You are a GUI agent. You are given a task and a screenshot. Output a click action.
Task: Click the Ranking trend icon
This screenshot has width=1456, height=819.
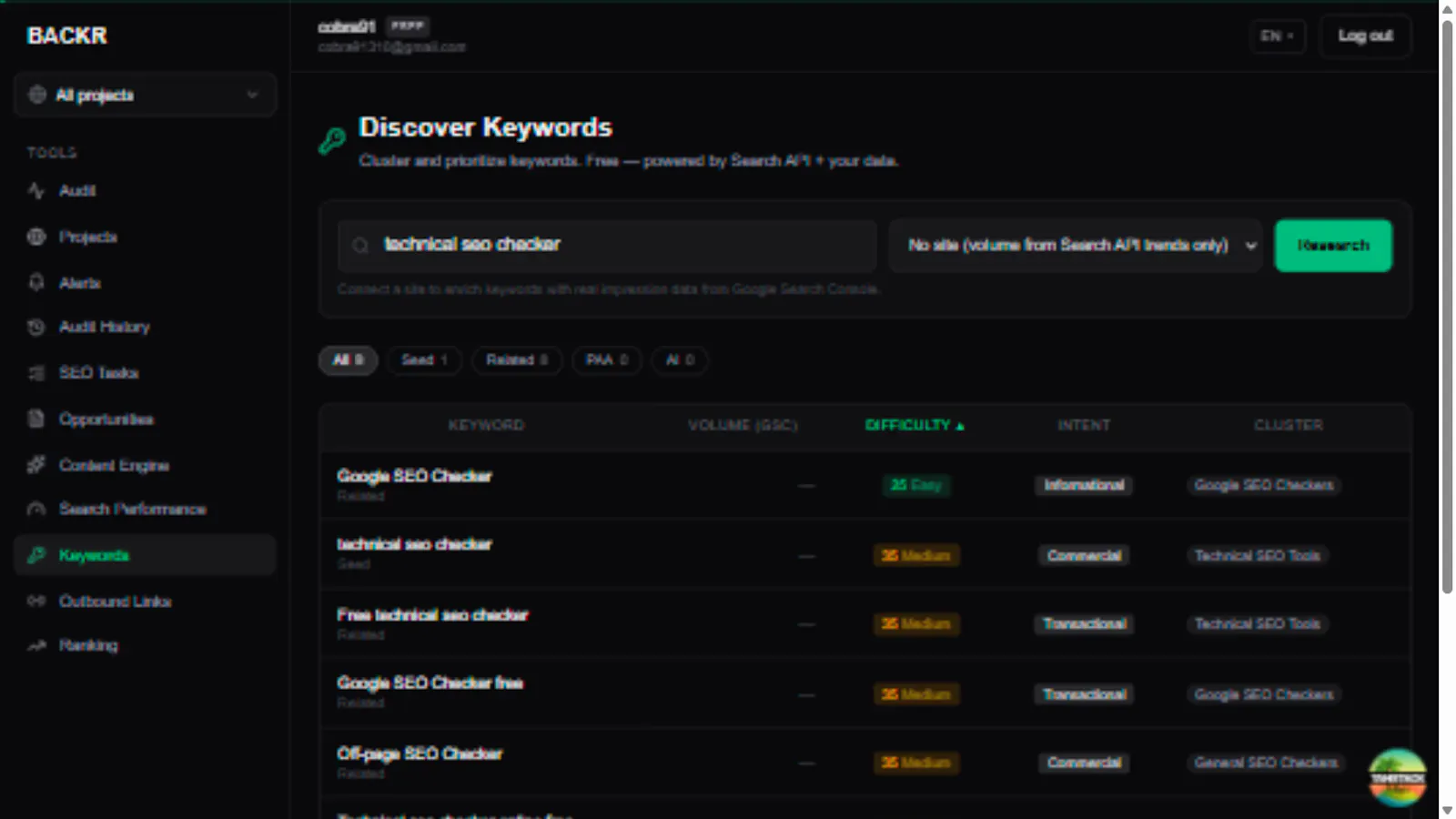[x=36, y=645]
